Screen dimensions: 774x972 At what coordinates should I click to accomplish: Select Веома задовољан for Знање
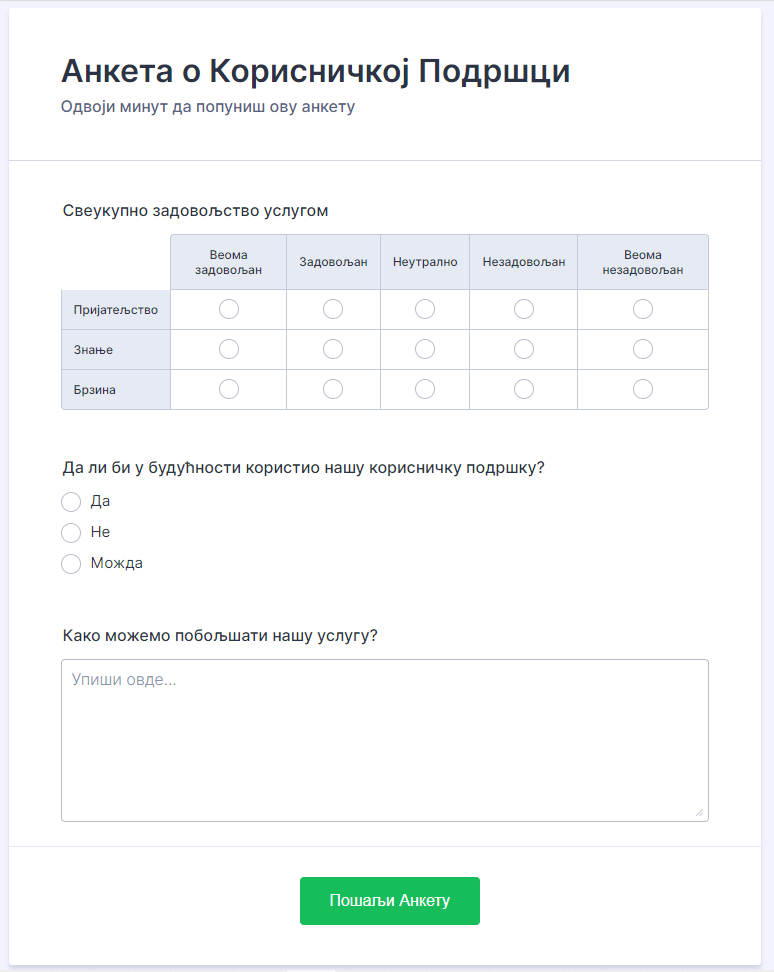[229, 349]
